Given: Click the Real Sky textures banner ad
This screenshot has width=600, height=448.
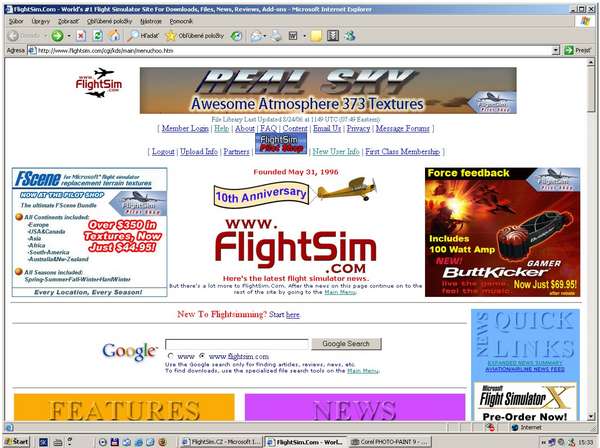Looking at the screenshot, I should click(x=328, y=91).
